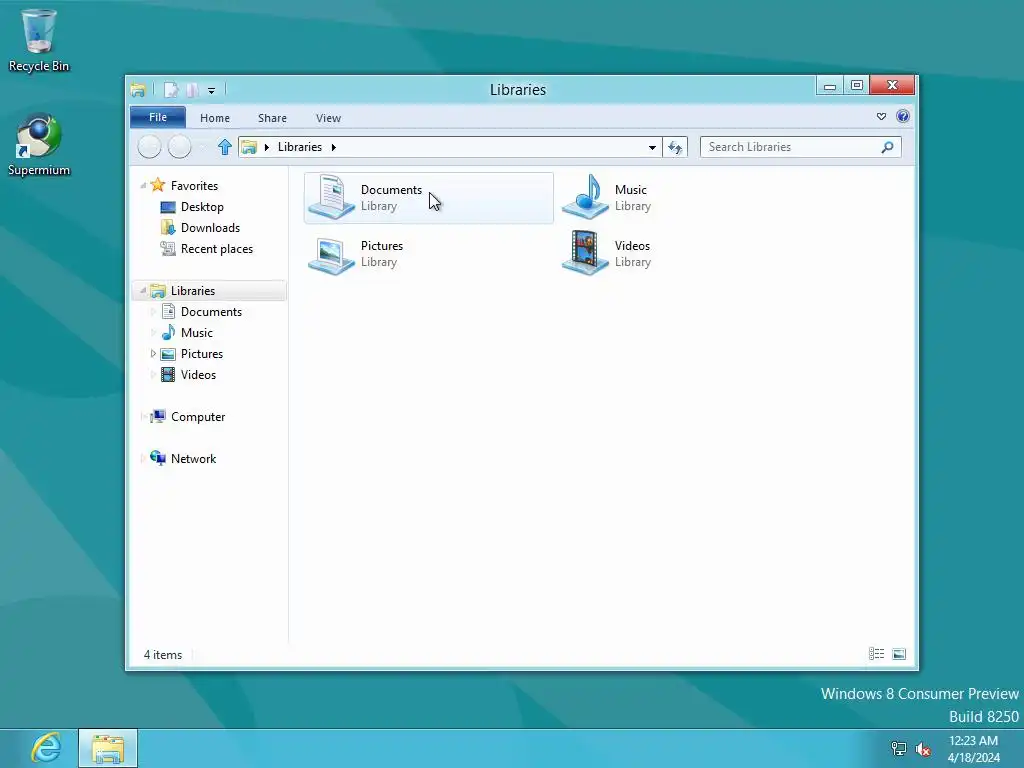Select Libraries node in navigation pane
Screen dimensions: 1024x768
coord(209,291)
